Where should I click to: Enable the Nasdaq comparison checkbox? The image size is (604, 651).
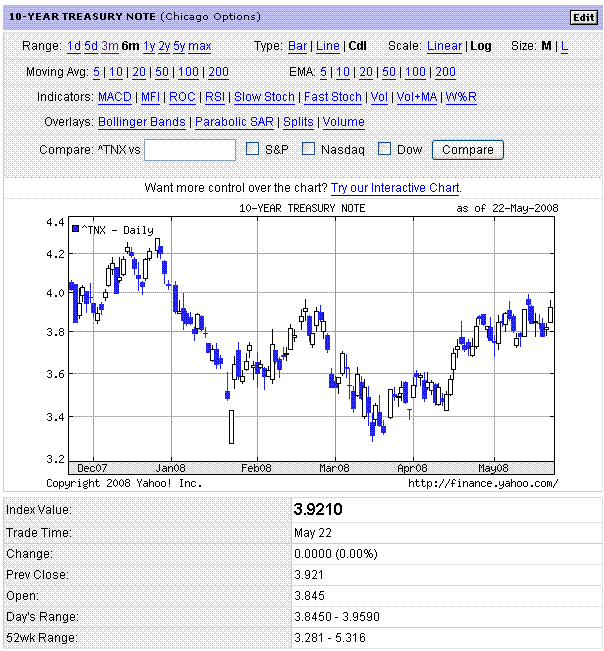pos(309,149)
